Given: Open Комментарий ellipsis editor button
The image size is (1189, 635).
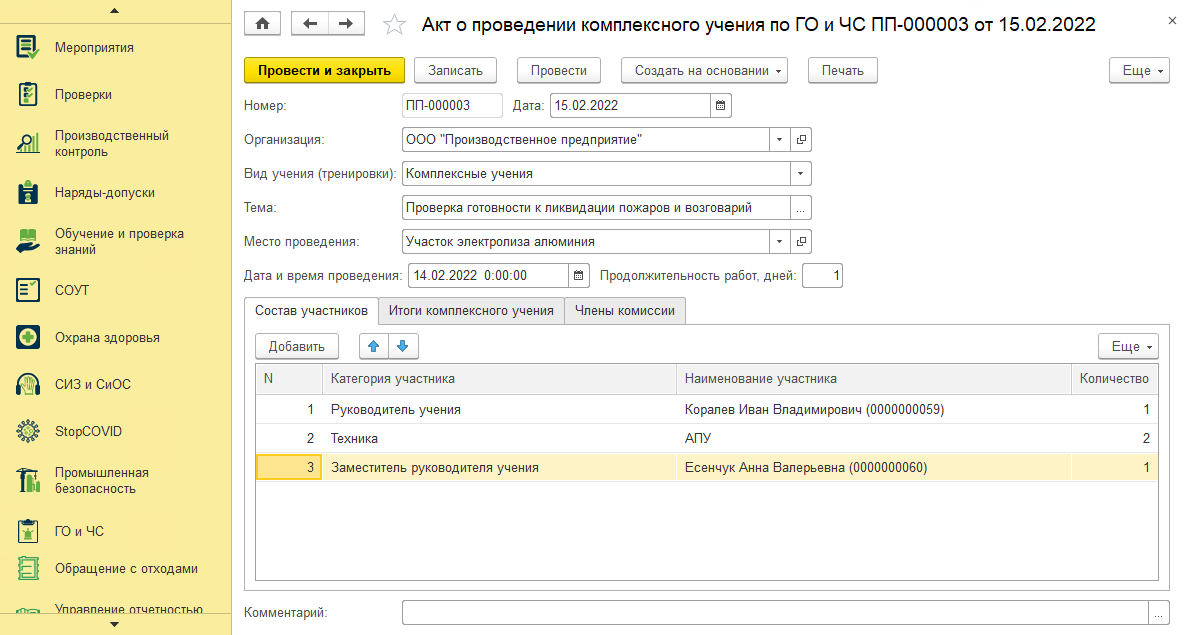Looking at the screenshot, I should pyautogui.click(x=1159, y=613).
